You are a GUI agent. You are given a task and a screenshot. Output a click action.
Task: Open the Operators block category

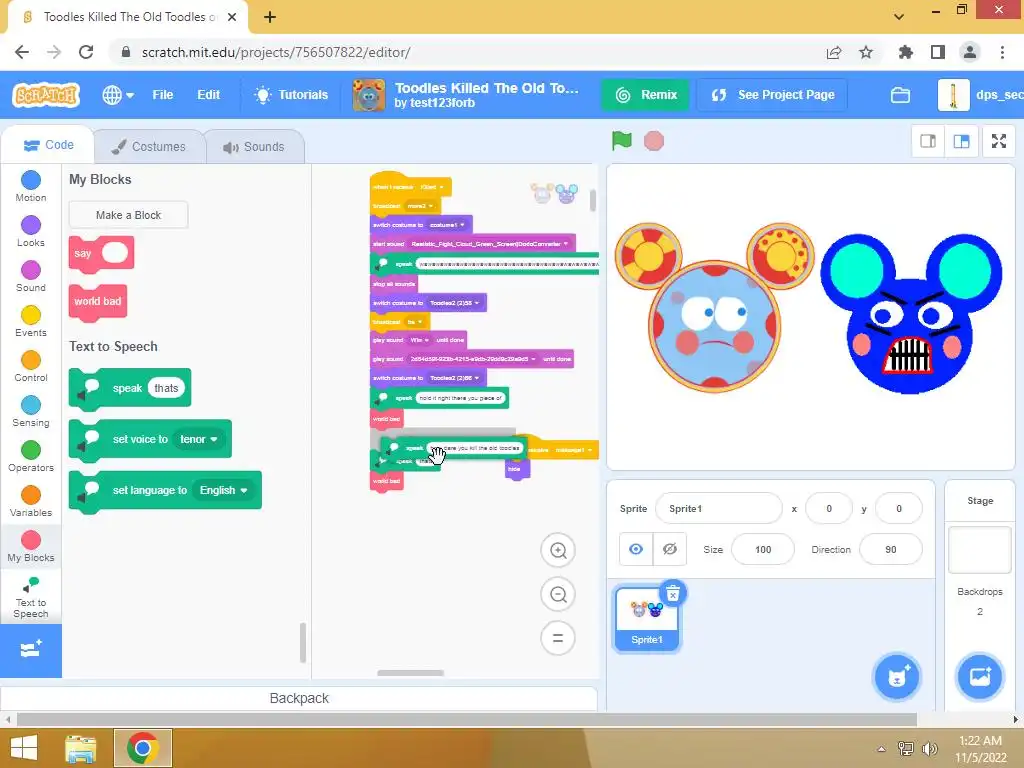[31, 457]
